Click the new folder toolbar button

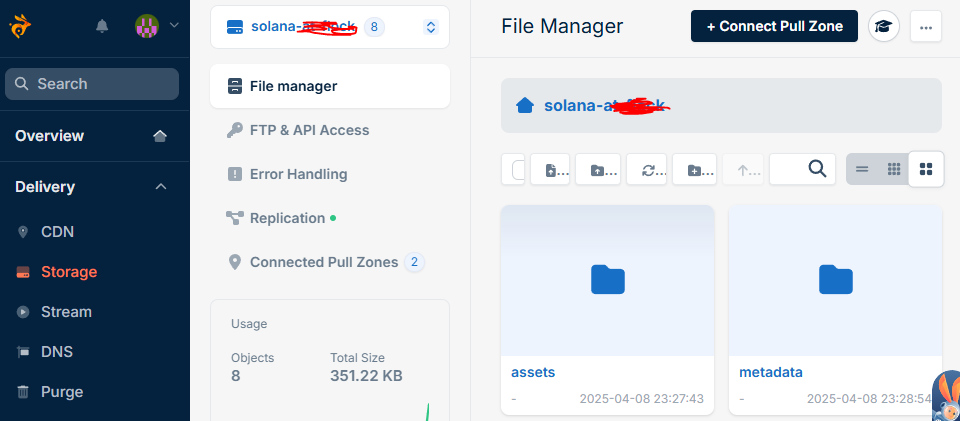click(x=694, y=170)
